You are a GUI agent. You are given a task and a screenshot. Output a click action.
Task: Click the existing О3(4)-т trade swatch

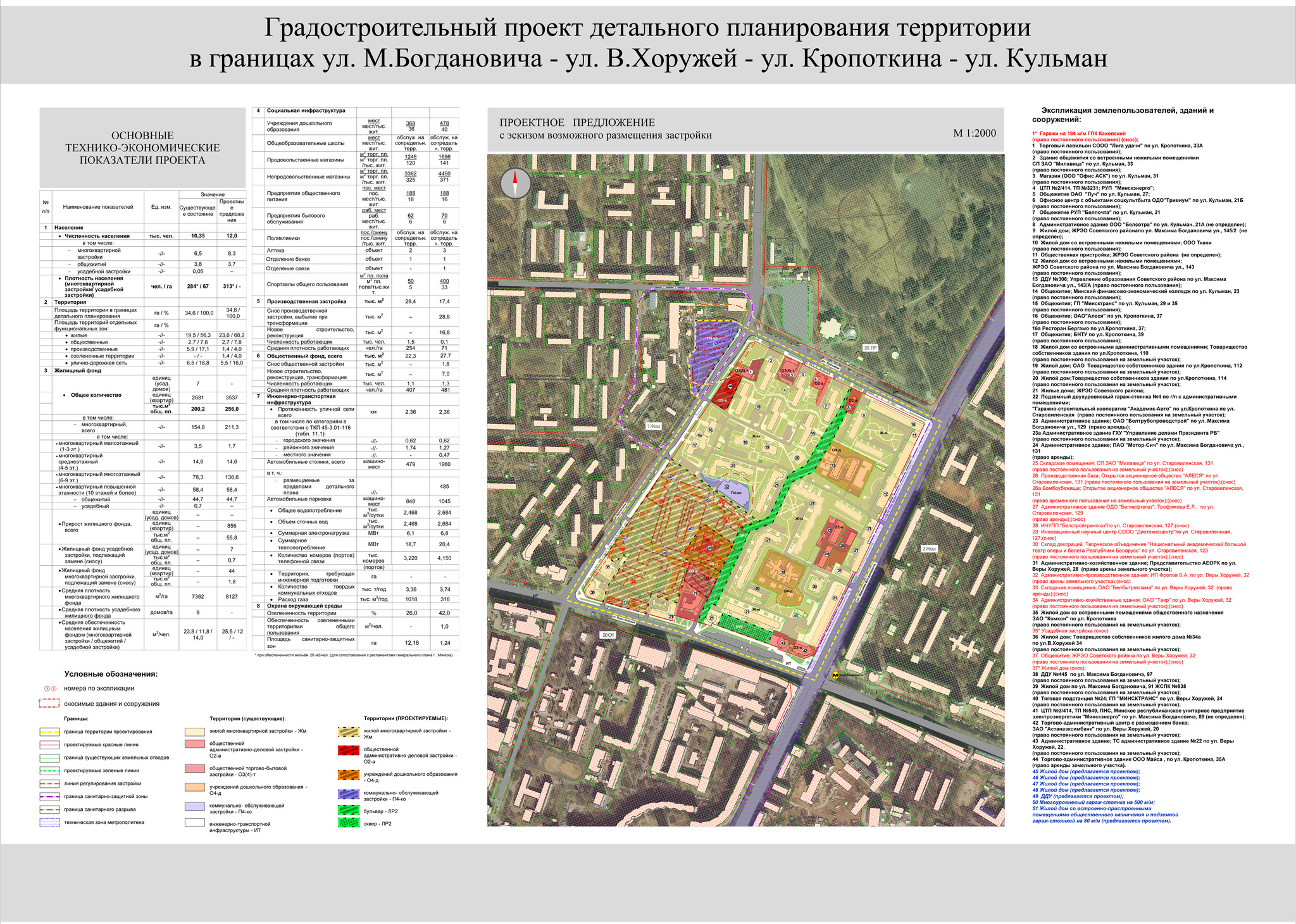coord(195,768)
